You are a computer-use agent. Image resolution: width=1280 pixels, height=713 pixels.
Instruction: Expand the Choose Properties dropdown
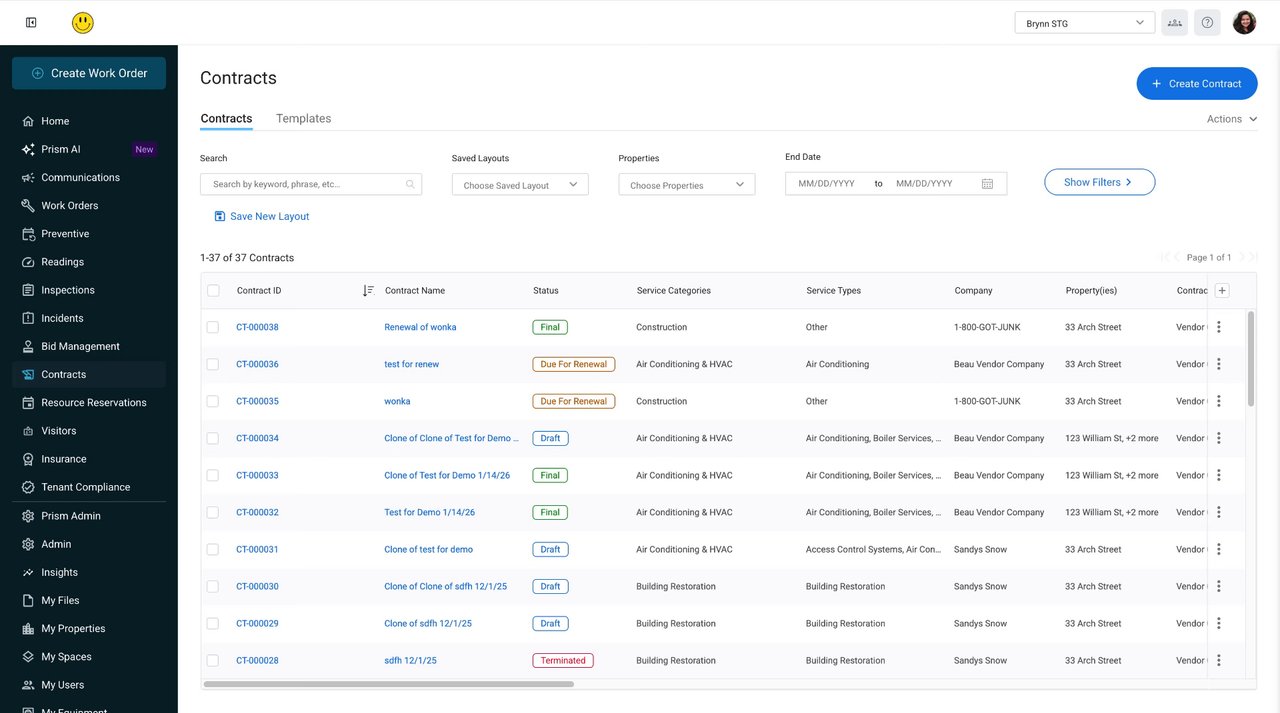[687, 185]
